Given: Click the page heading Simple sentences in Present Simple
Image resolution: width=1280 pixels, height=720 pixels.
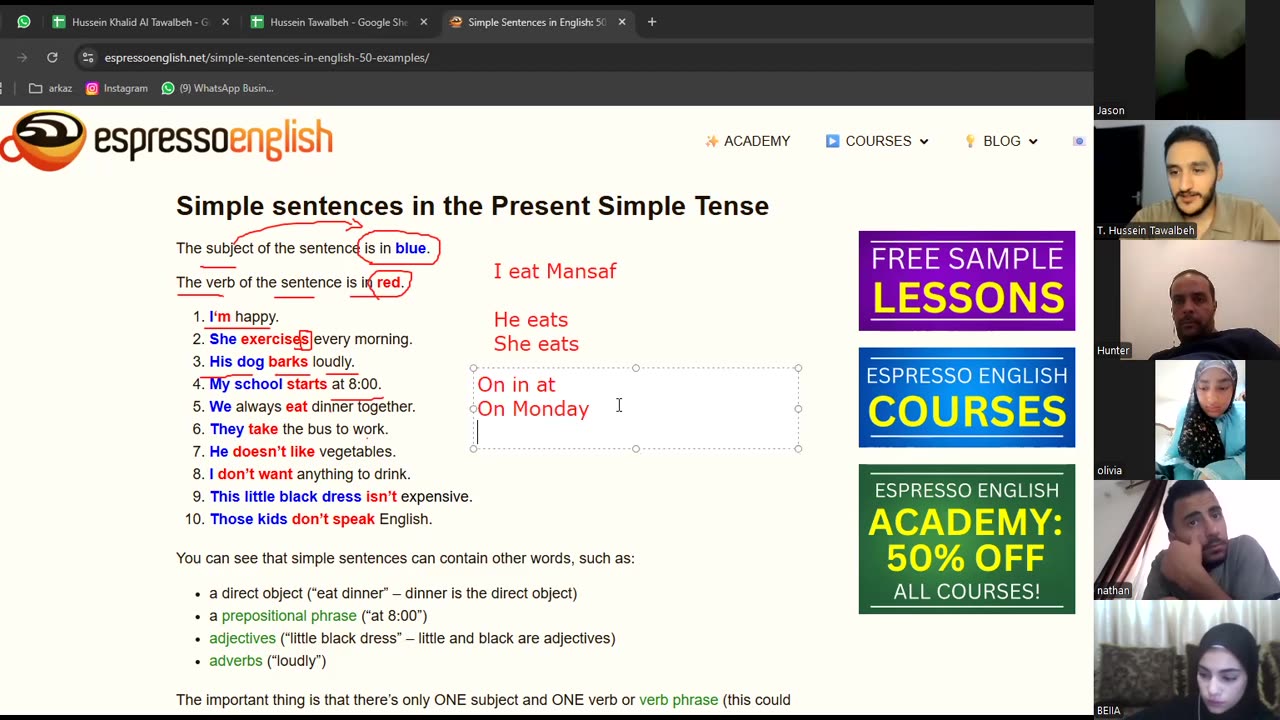Looking at the screenshot, I should (x=472, y=206).
